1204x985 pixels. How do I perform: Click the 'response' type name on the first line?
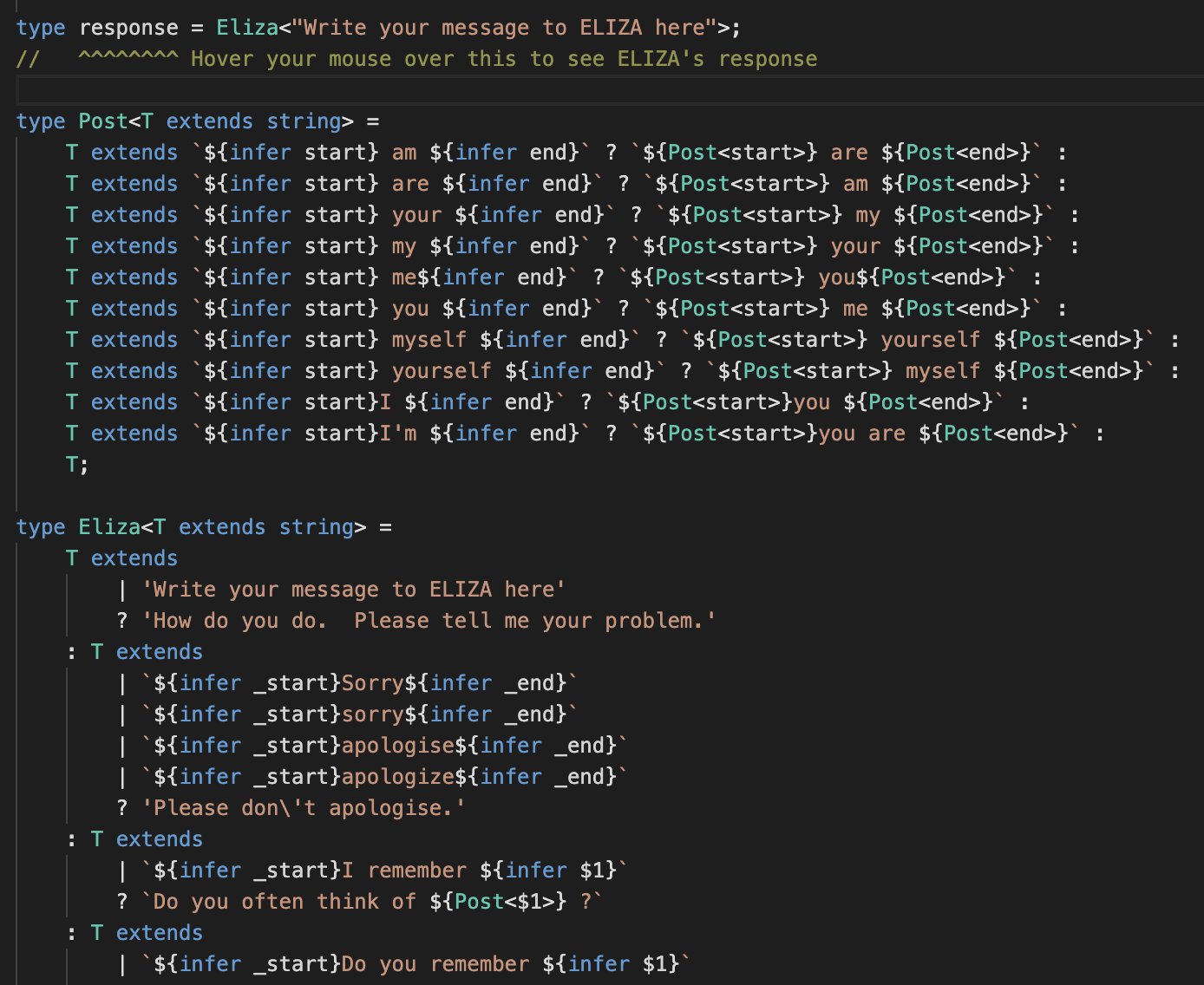tap(128, 28)
